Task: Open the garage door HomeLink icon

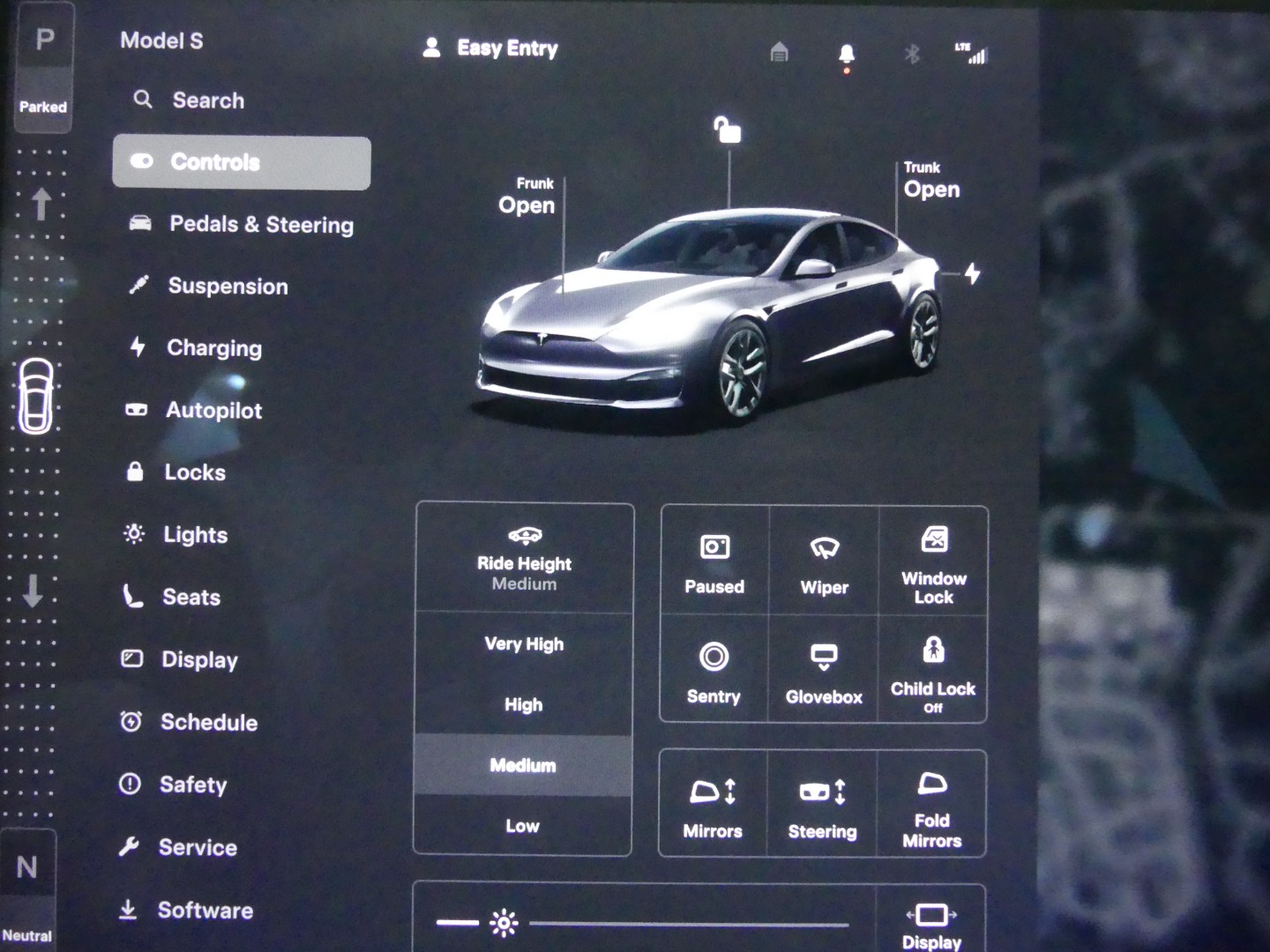Action: [779, 53]
